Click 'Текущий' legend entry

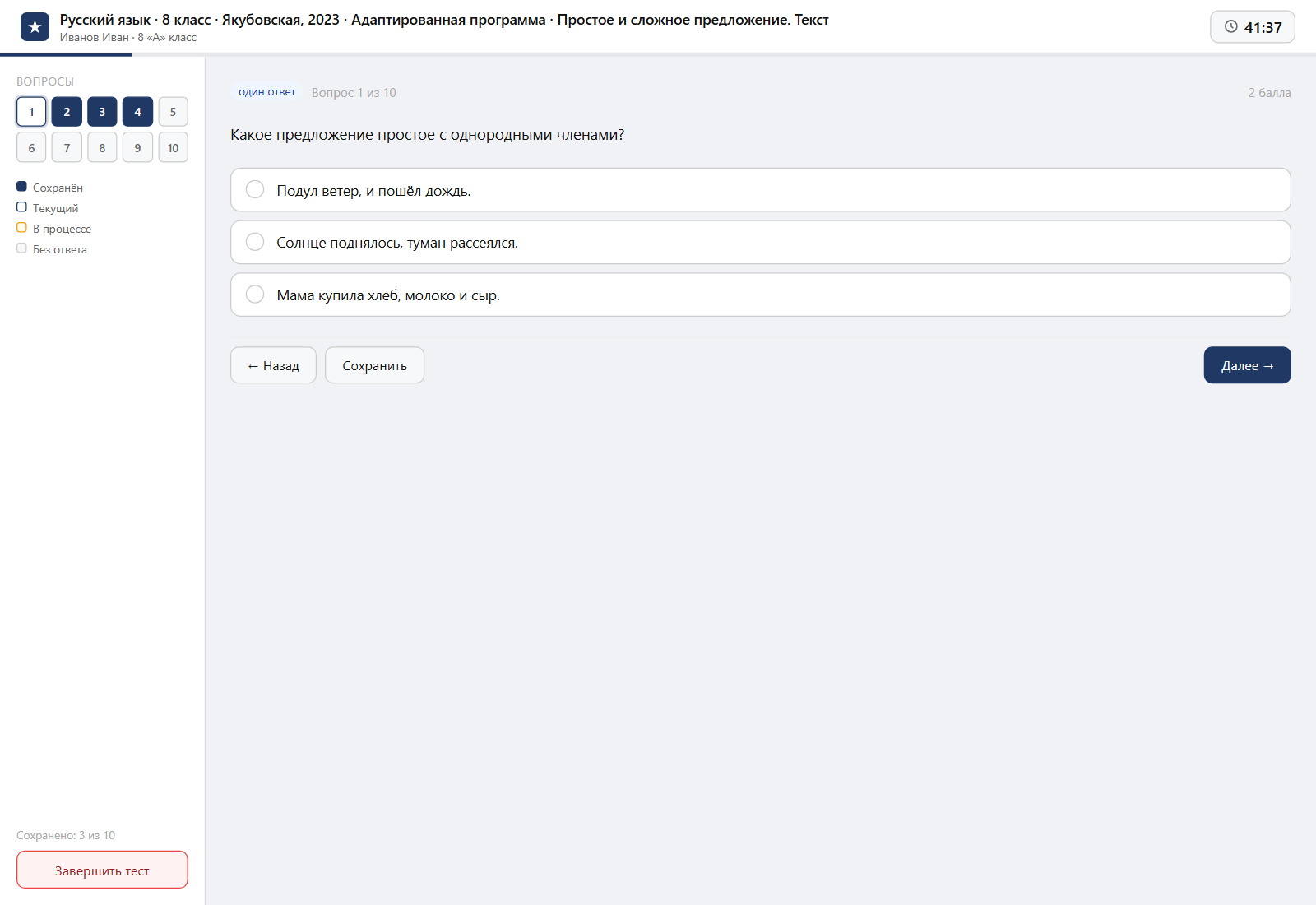[x=48, y=208]
